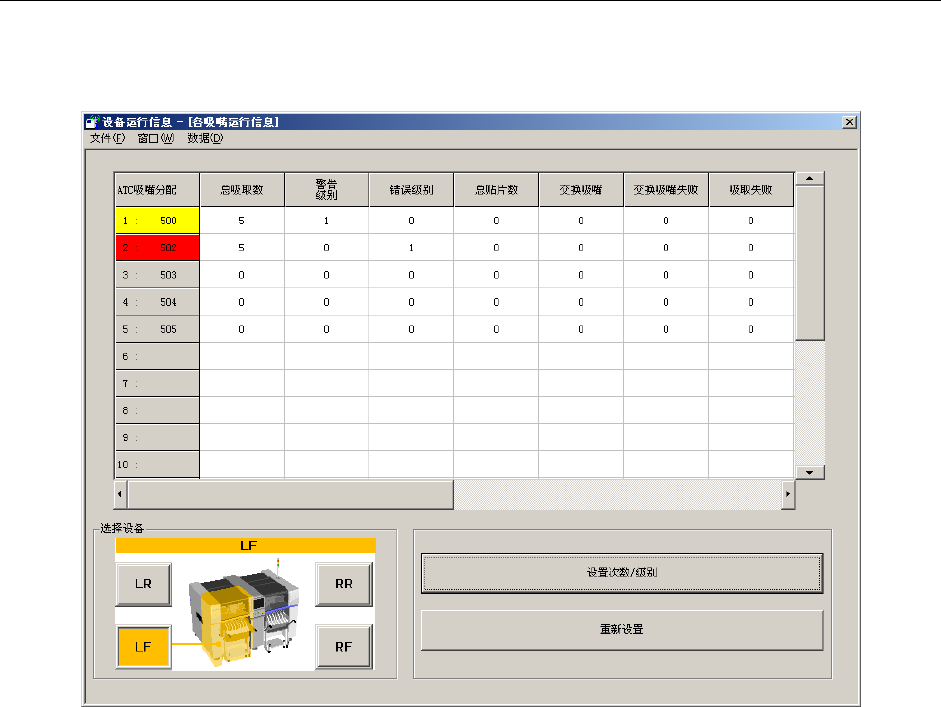Click 错误级别 value 1 in row 502
941x707 pixels.
[412, 248]
